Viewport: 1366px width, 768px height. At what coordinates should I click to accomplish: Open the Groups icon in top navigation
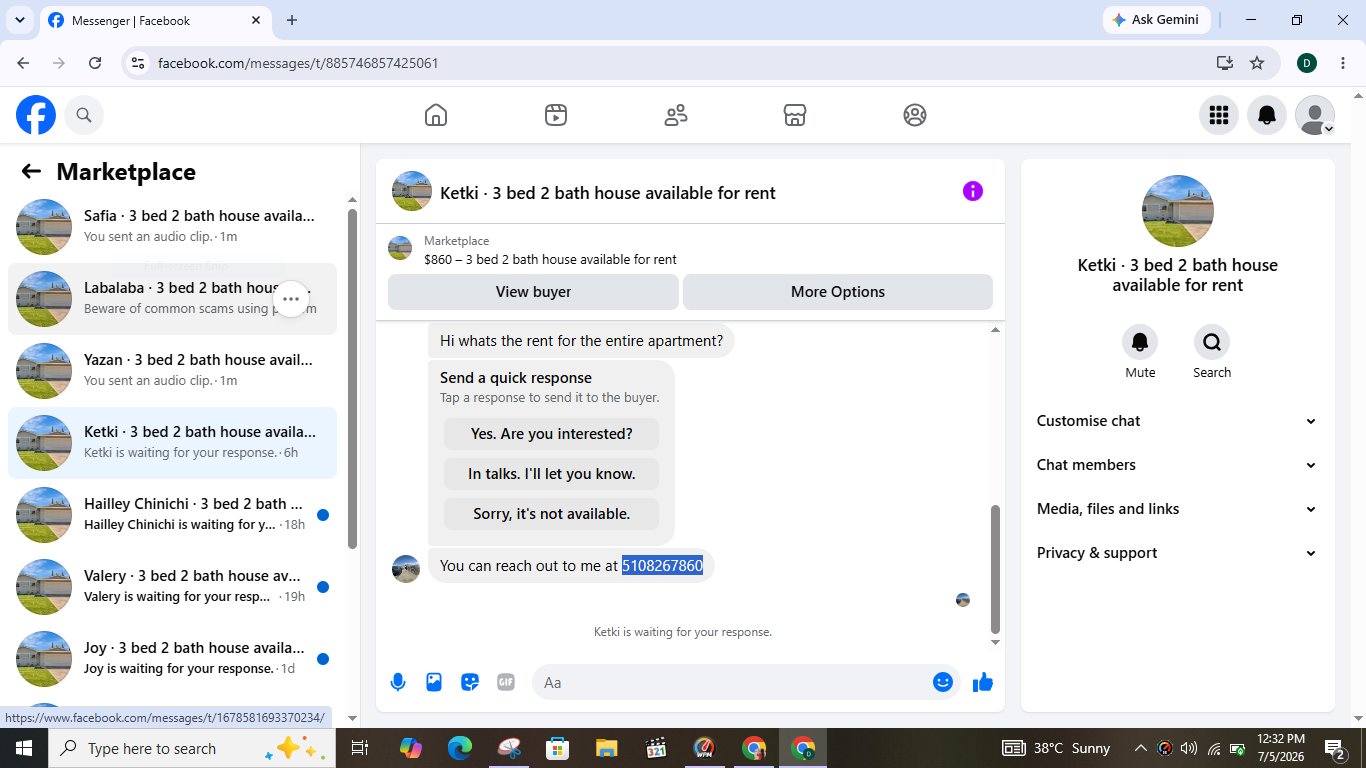(915, 115)
